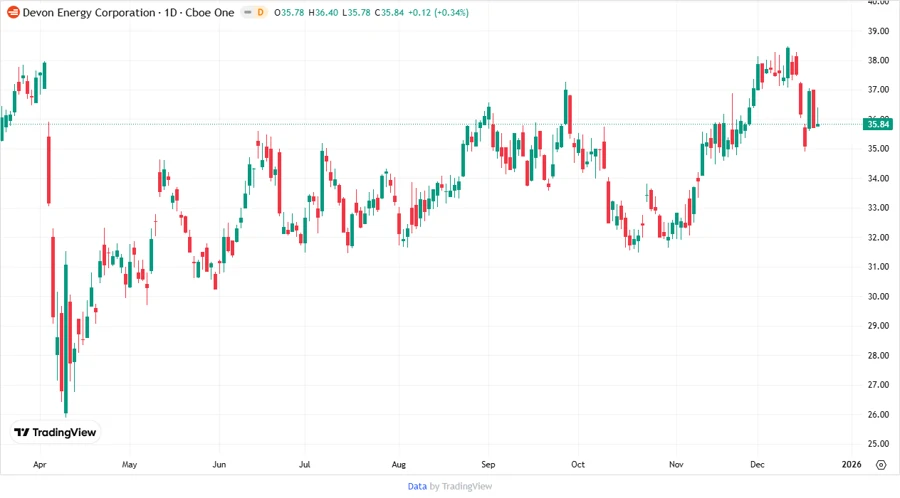Click the 32.00 price axis label

[x=878, y=238]
